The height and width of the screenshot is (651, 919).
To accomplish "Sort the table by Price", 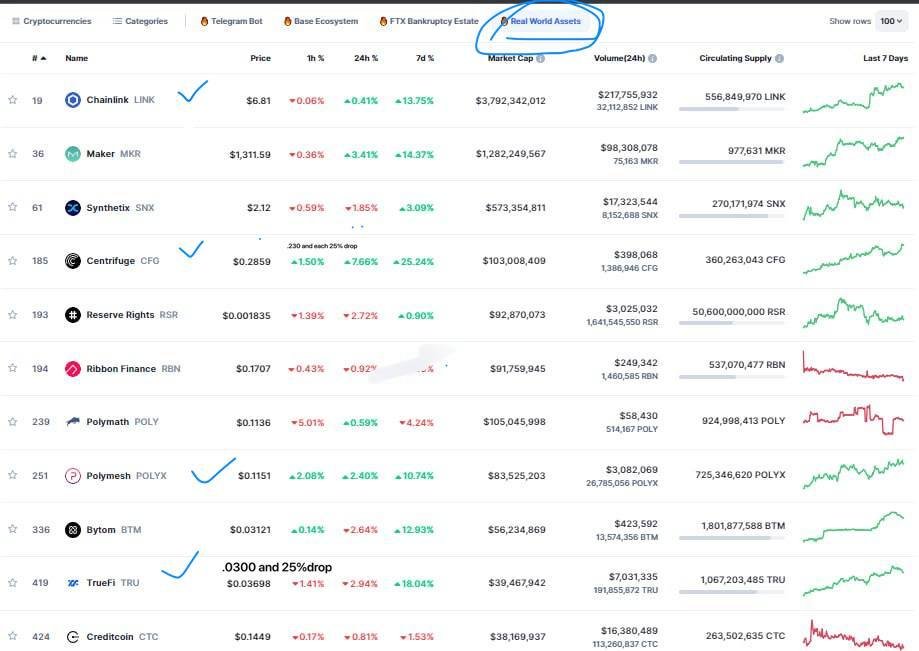I will 260,58.
